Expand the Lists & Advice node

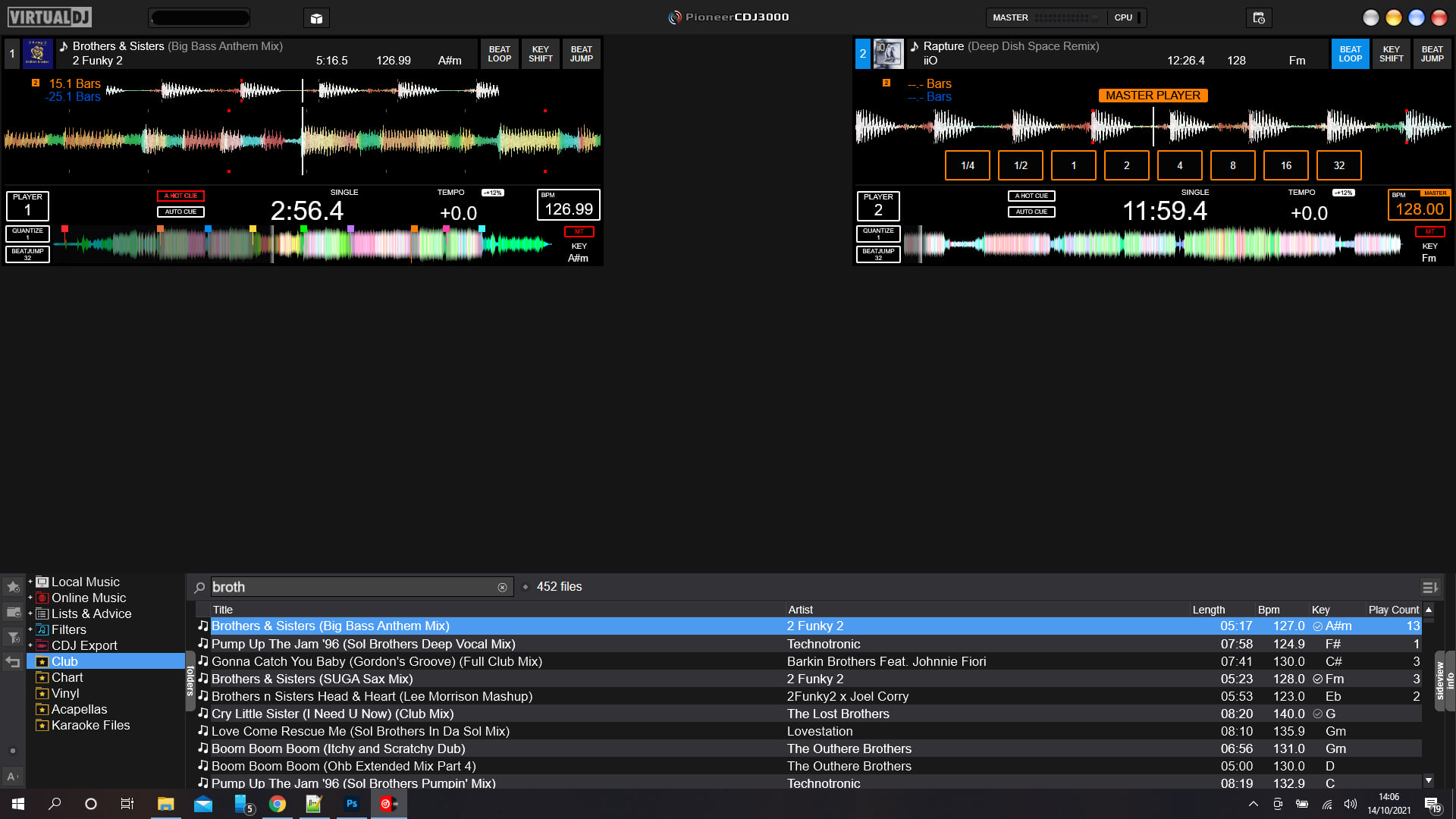[30, 613]
